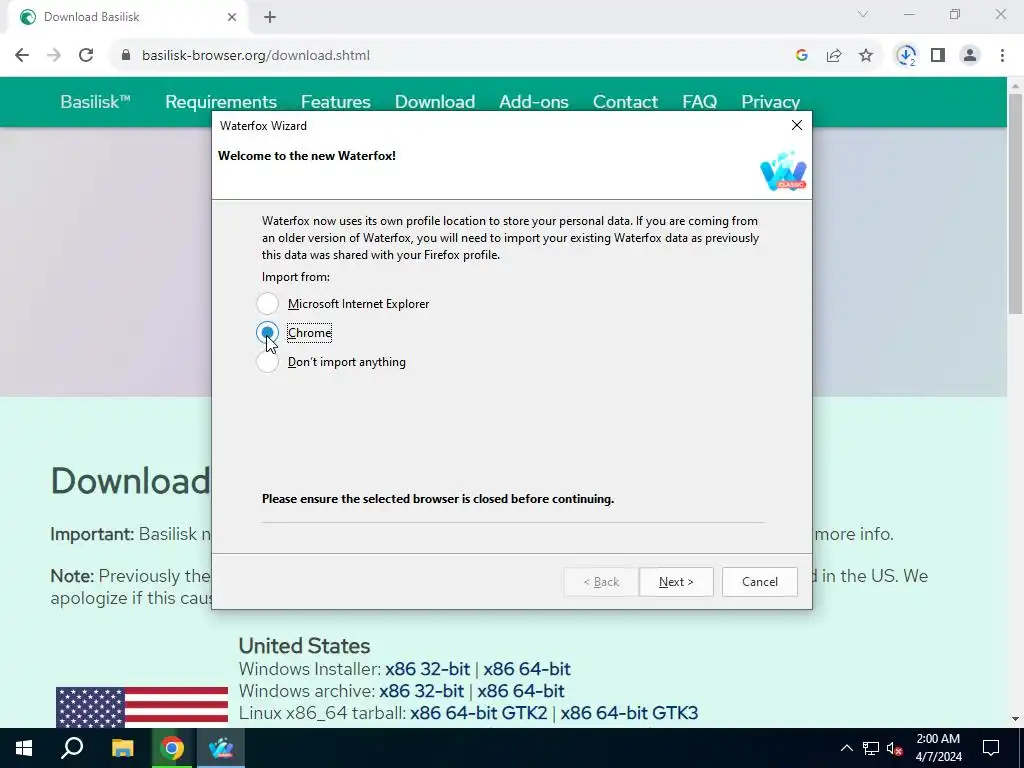
Task: Open the Features page
Action: 336,102
